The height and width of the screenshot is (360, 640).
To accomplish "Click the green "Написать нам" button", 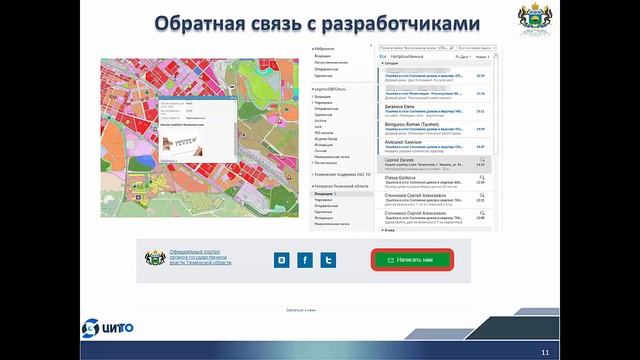I will 412,260.
